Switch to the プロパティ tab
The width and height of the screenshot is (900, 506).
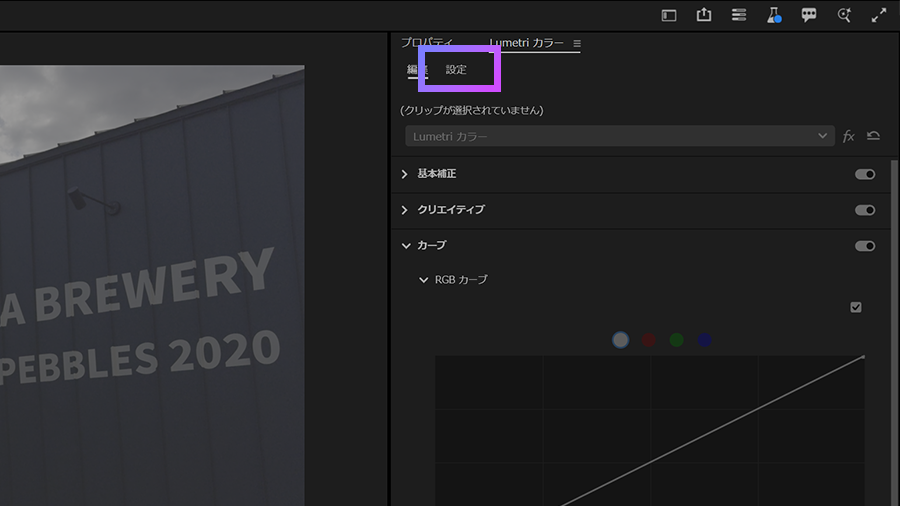[x=426, y=42]
